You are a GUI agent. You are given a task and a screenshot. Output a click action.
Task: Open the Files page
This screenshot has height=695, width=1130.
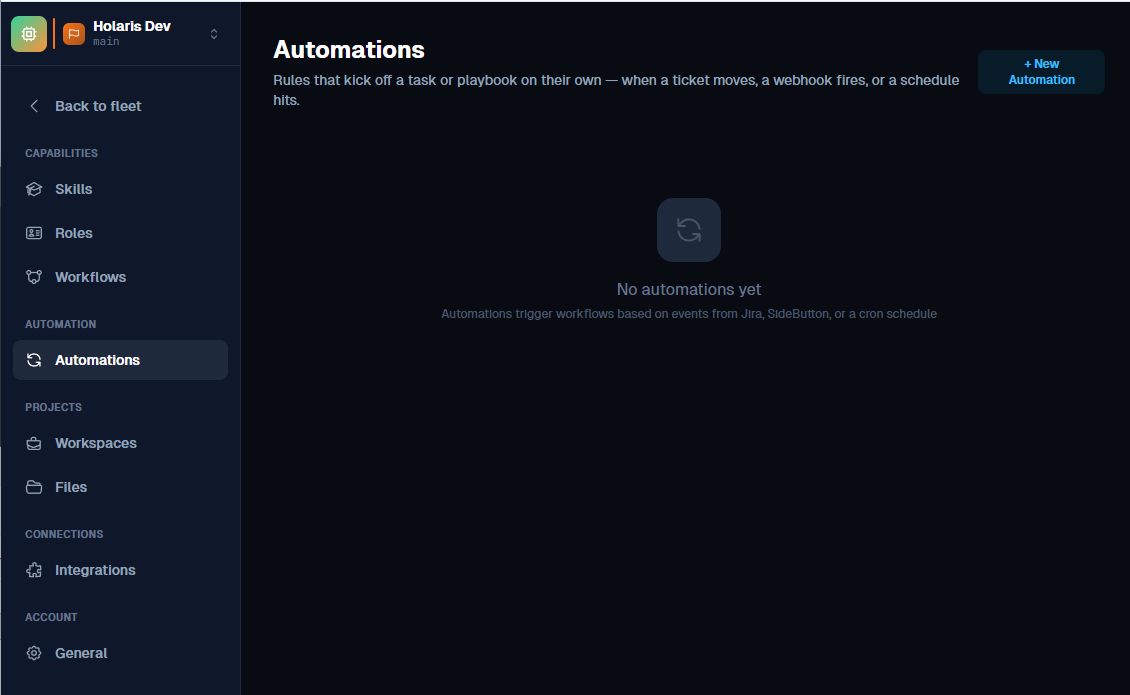[x=120, y=487]
